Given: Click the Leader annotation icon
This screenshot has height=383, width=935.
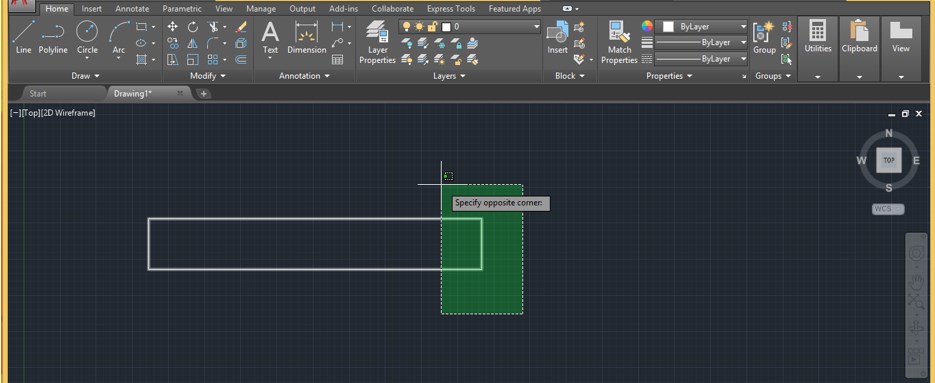Looking at the screenshot, I should [338, 43].
